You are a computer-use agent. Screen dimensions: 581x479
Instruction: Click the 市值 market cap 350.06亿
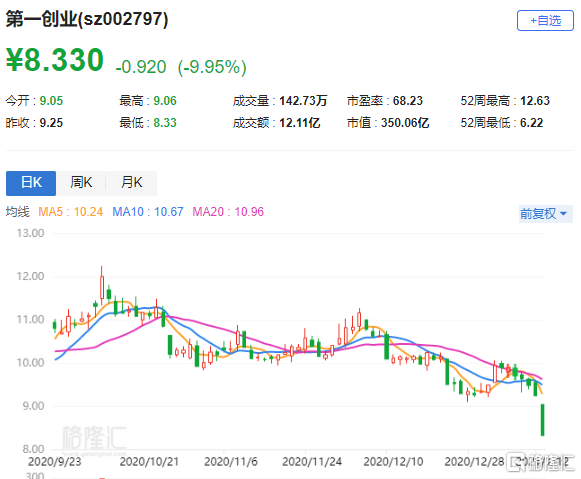pyautogui.click(x=405, y=123)
